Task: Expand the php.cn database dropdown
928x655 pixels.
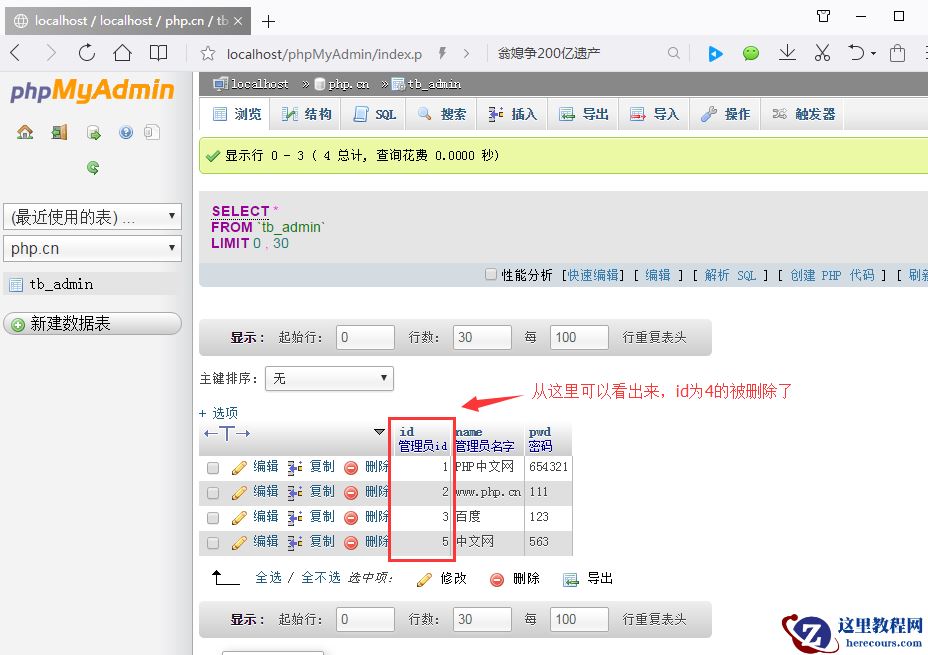Action: (92, 248)
